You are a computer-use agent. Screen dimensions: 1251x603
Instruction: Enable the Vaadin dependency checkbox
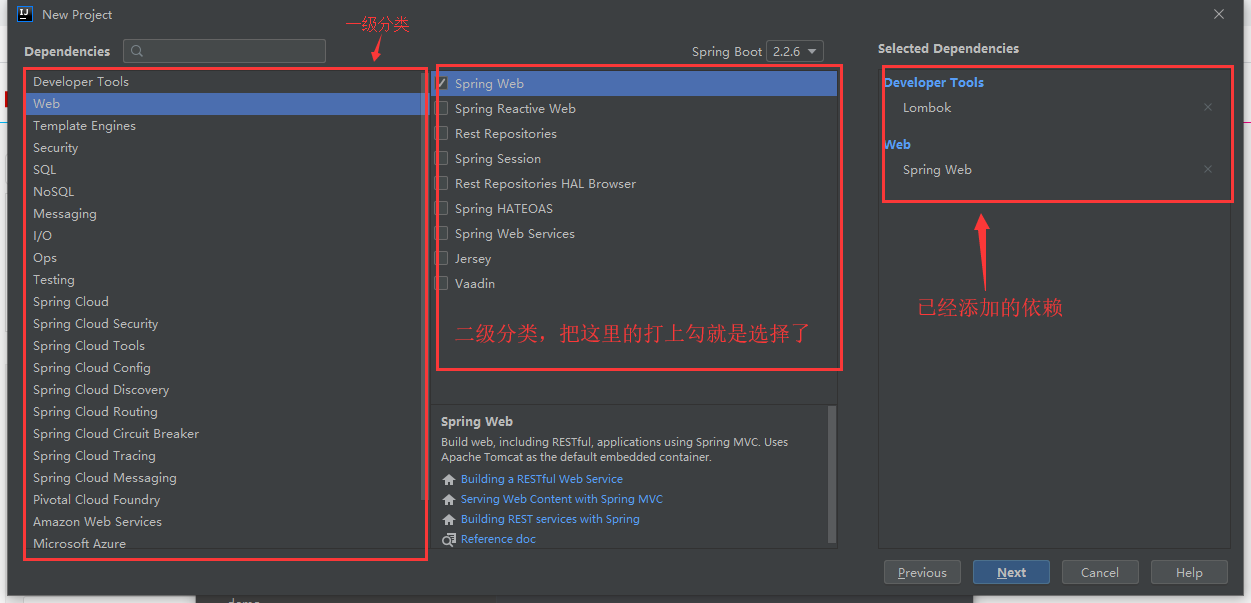441,284
